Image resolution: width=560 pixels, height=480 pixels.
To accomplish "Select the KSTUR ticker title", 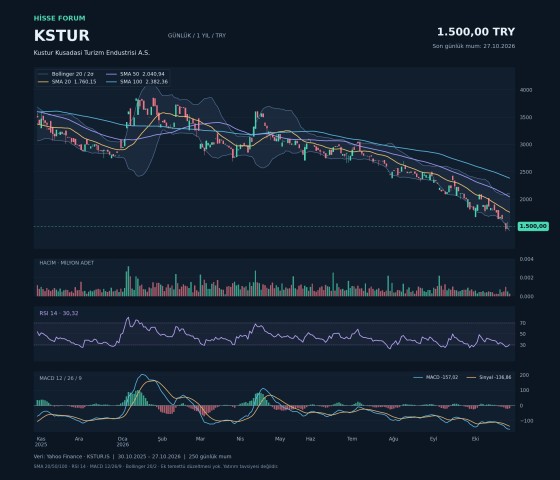I will pyautogui.click(x=61, y=36).
